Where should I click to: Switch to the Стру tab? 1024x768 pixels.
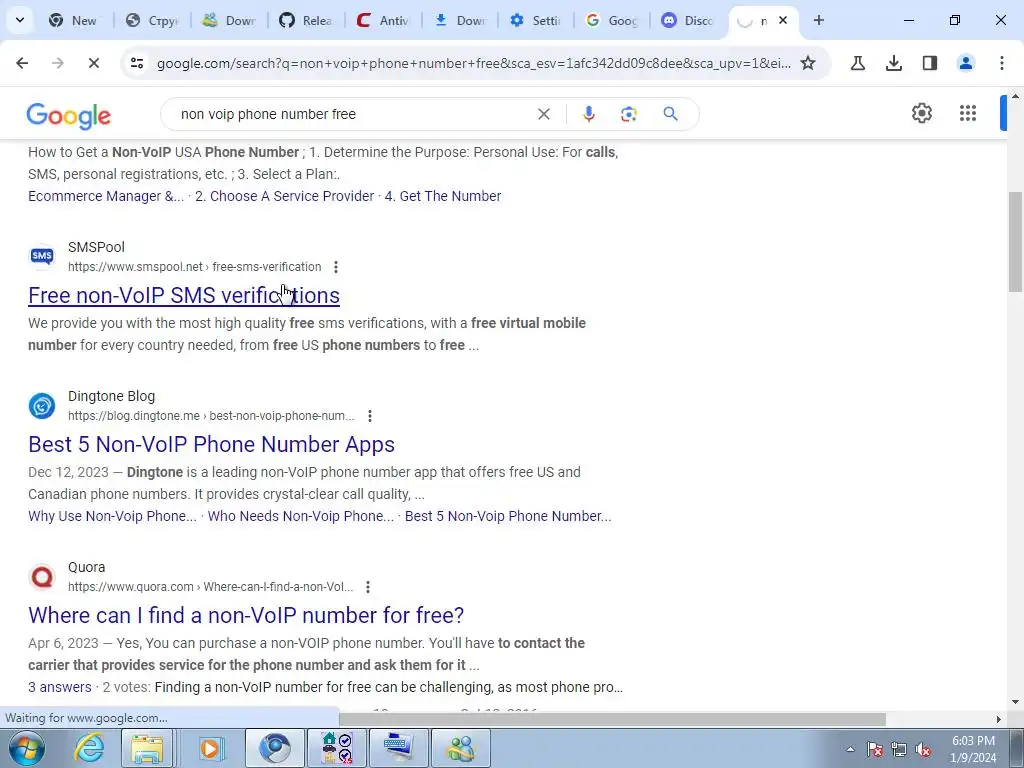[152, 20]
